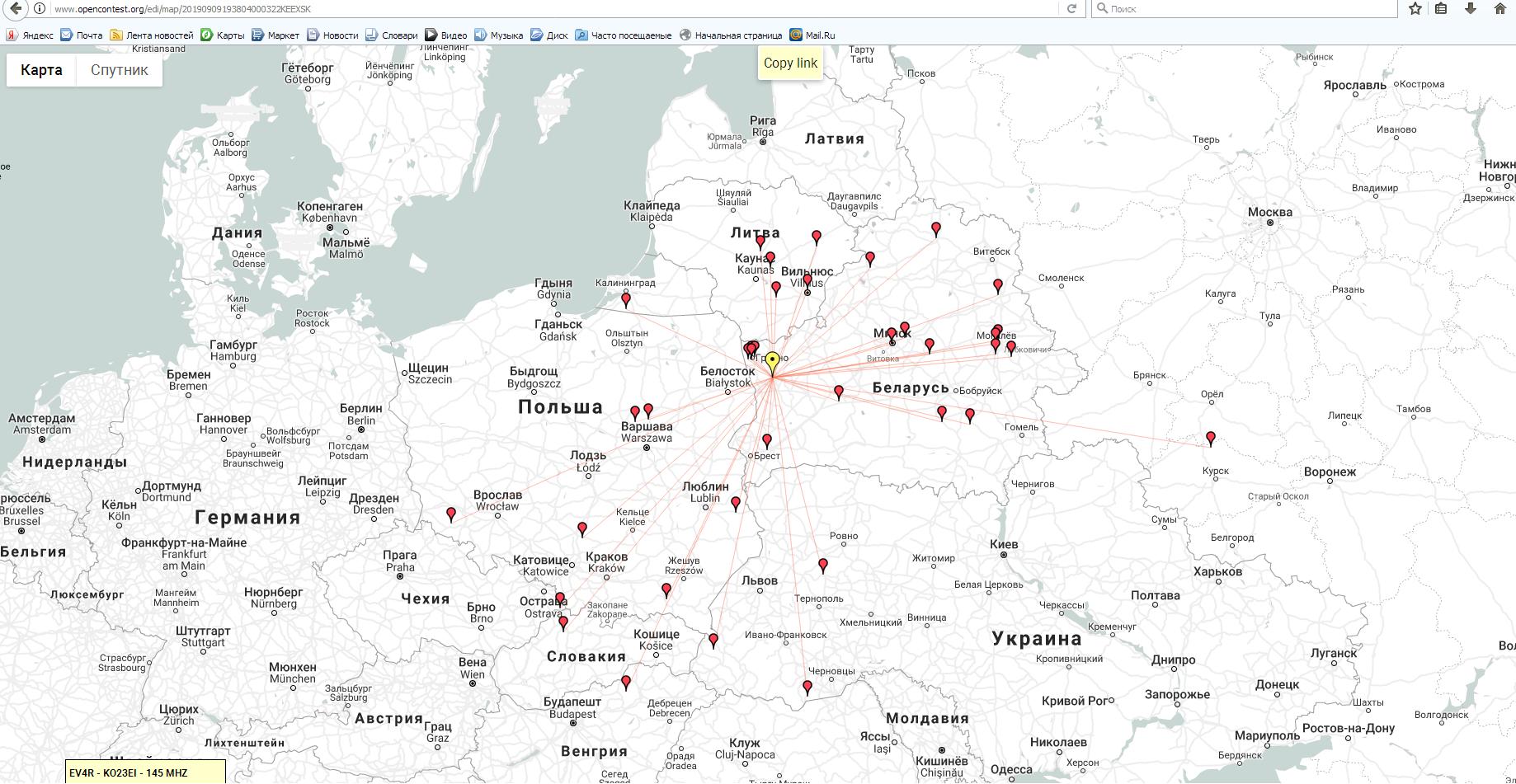
Task: Open the downloads arrow
Action: [1470, 8]
